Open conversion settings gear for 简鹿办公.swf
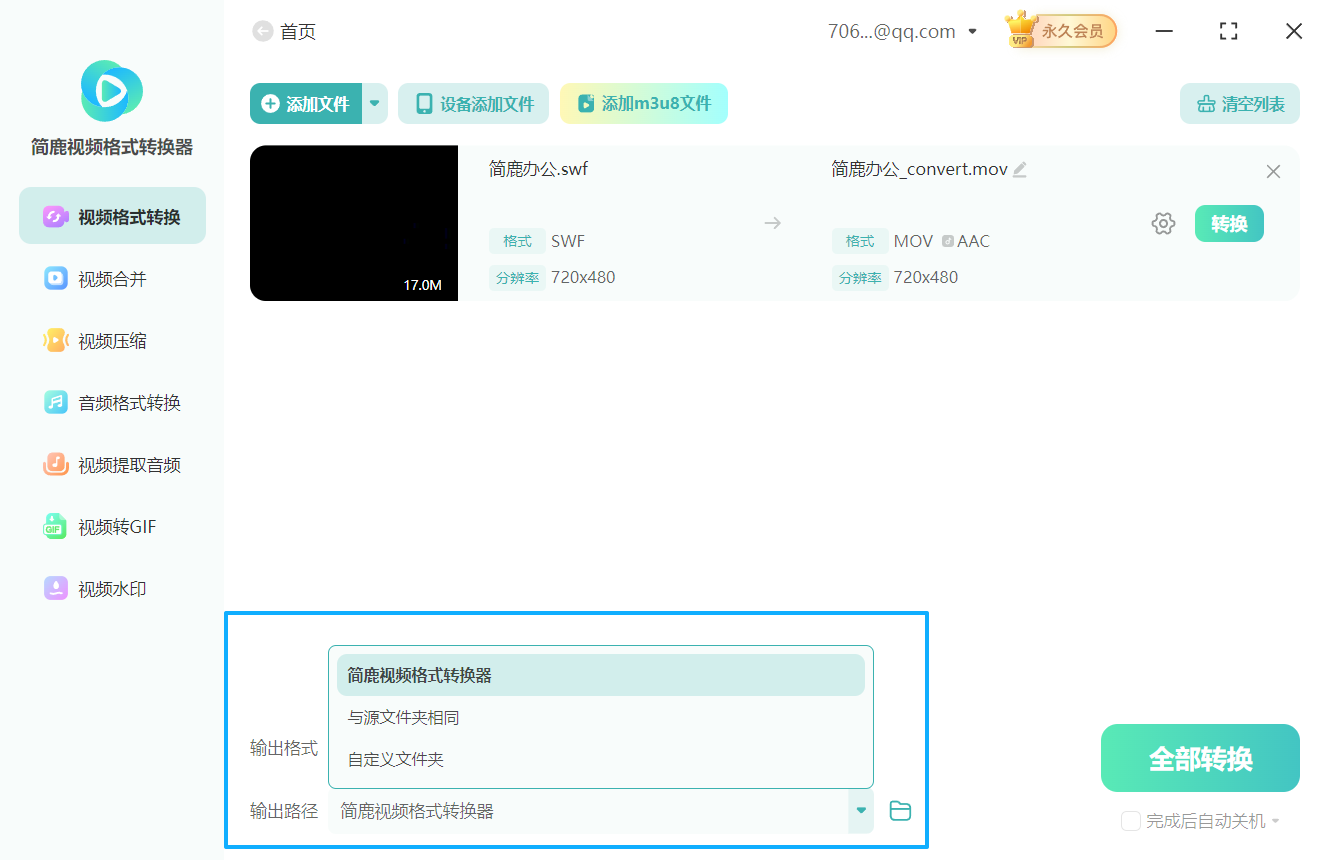 [x=1163, y=223]
